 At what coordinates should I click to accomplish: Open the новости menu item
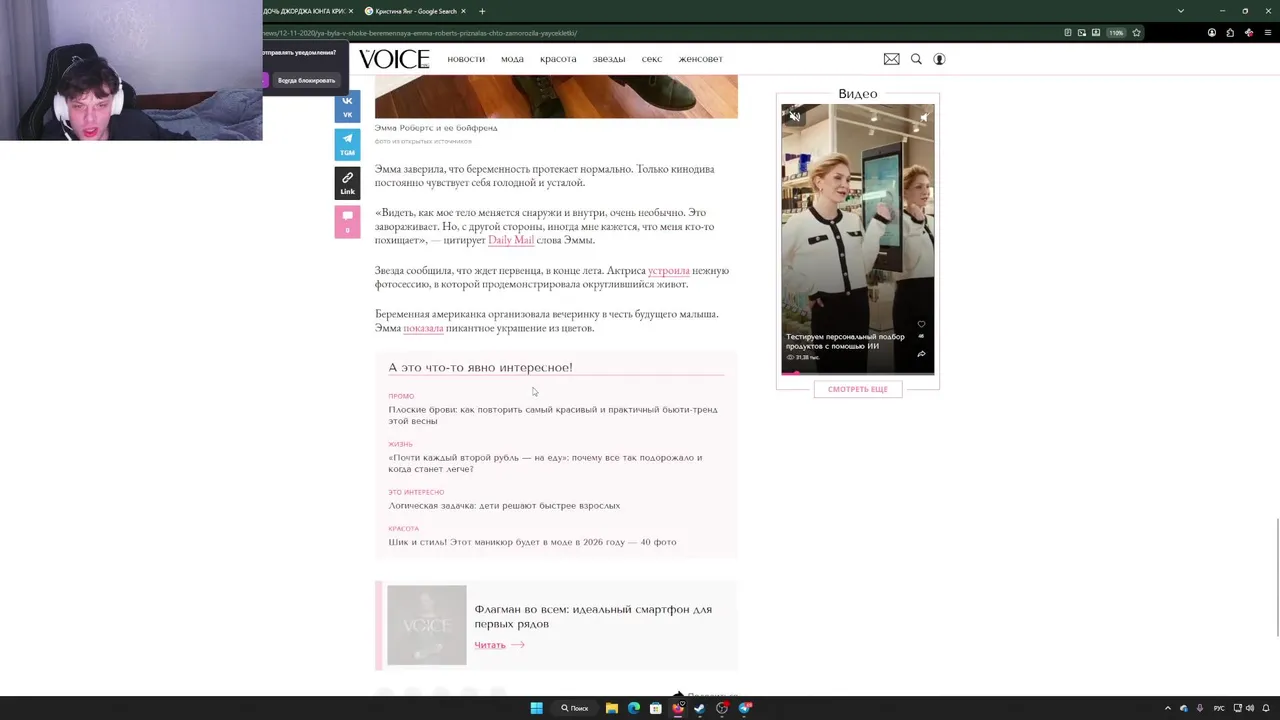point(466,59)
